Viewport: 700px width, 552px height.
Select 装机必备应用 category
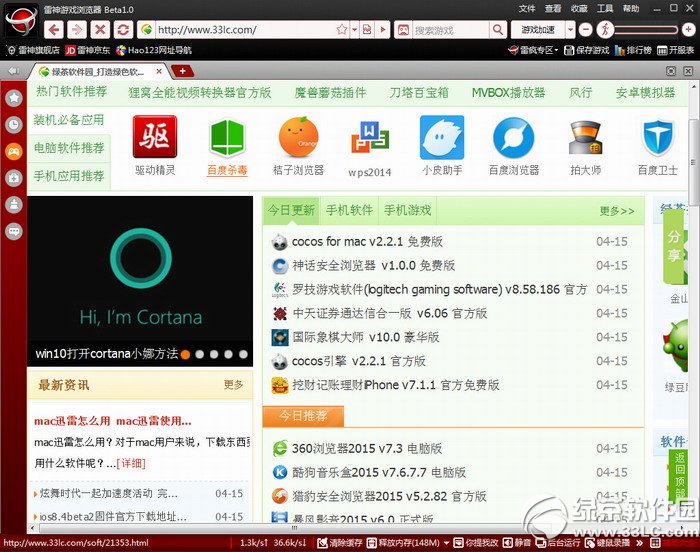68,120
